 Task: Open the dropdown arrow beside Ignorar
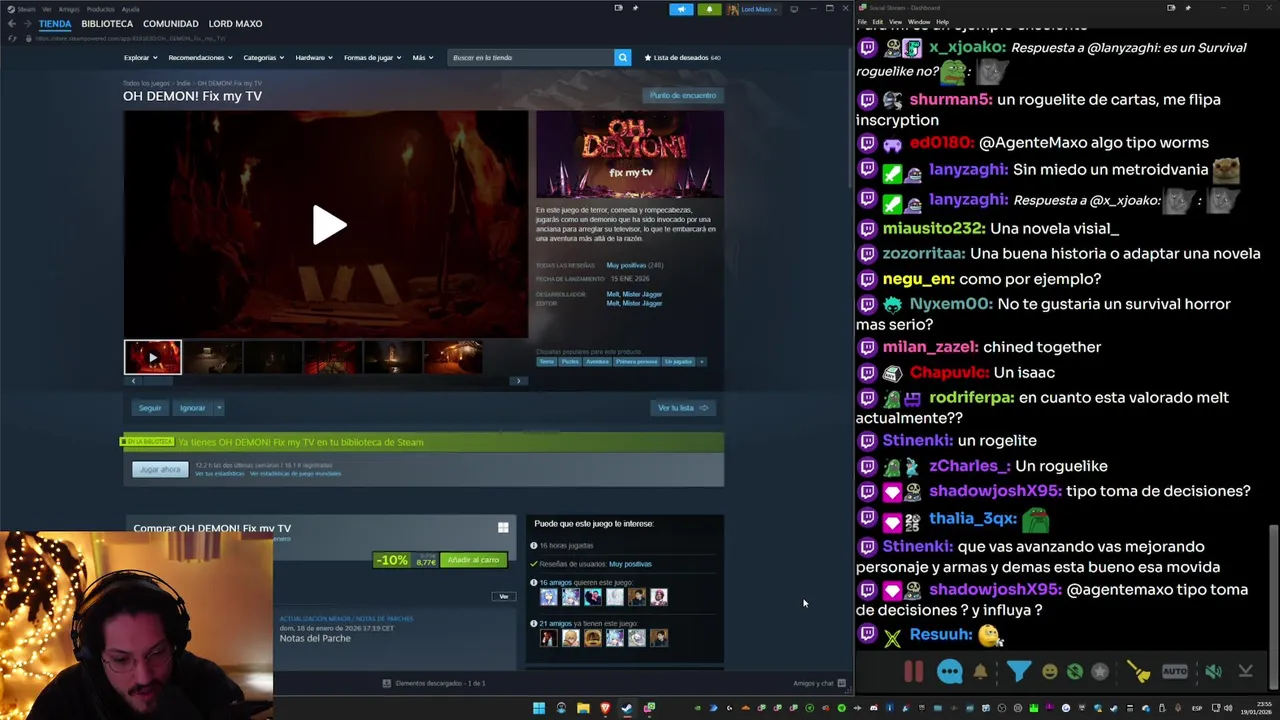pyautogui.click(x=219, y=407)
